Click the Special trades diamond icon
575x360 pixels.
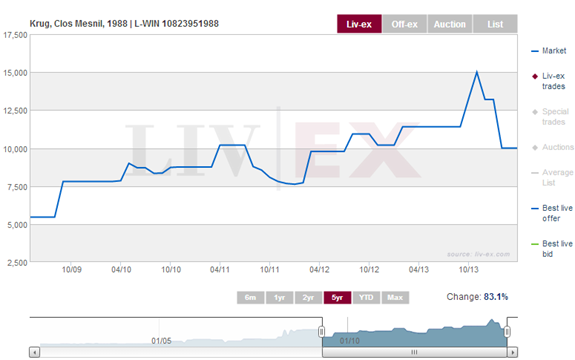(535, 112)
